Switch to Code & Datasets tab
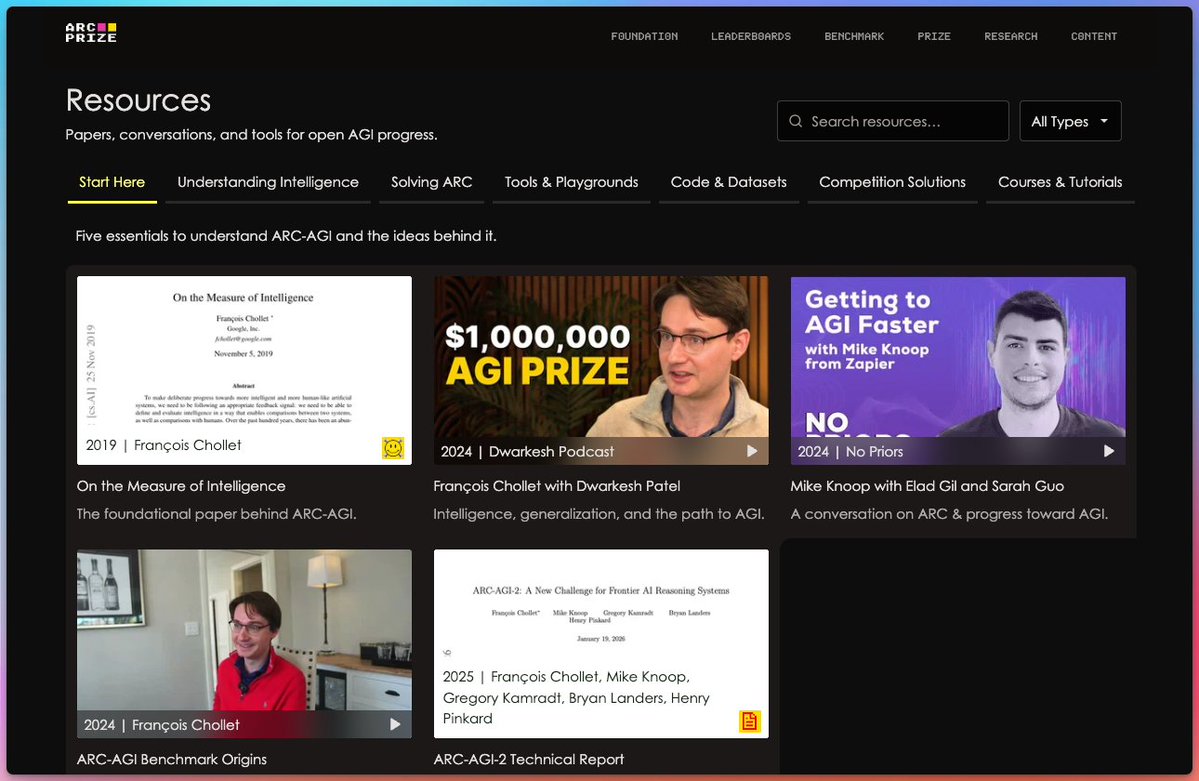The image size is (1199, 781). point(729,182)
